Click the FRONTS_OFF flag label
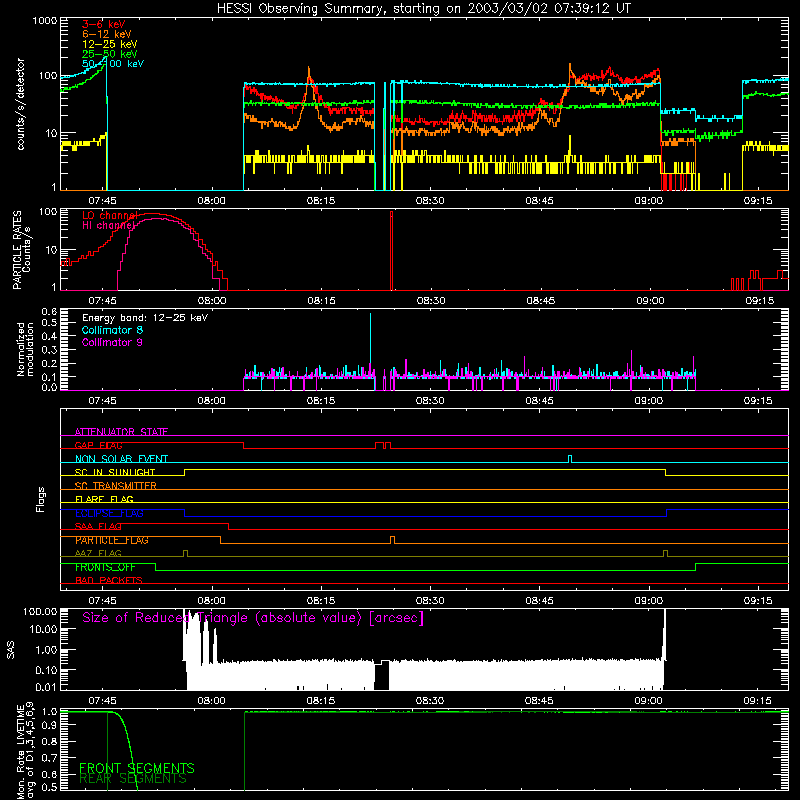The image size is (800, 800). click(105, 567)
